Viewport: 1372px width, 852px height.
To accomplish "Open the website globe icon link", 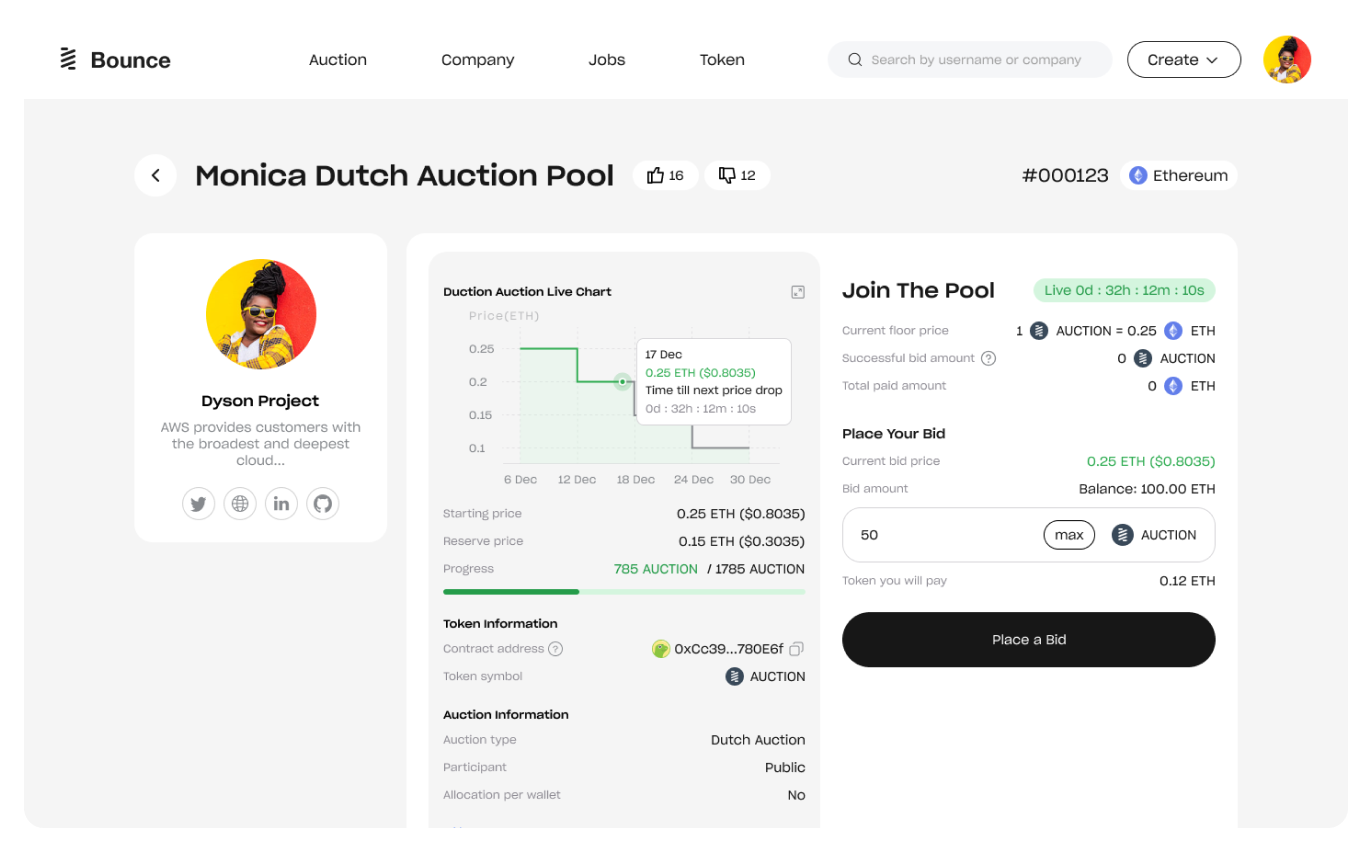I will pos(240,503).
